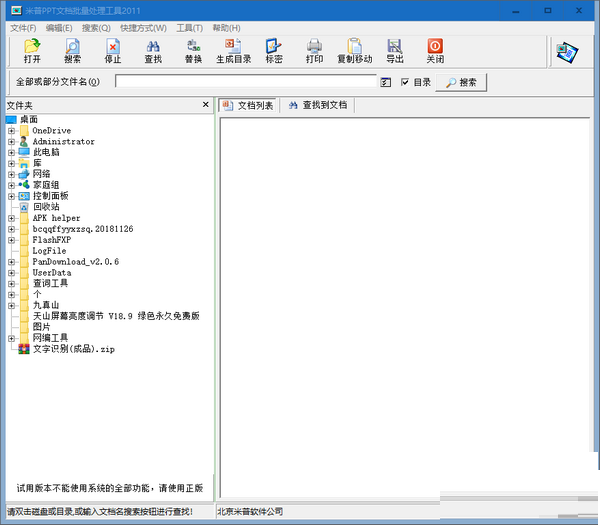Select the 此电脑 computer icon
This screenshot has width=600, height=525.
coord(24,152)
